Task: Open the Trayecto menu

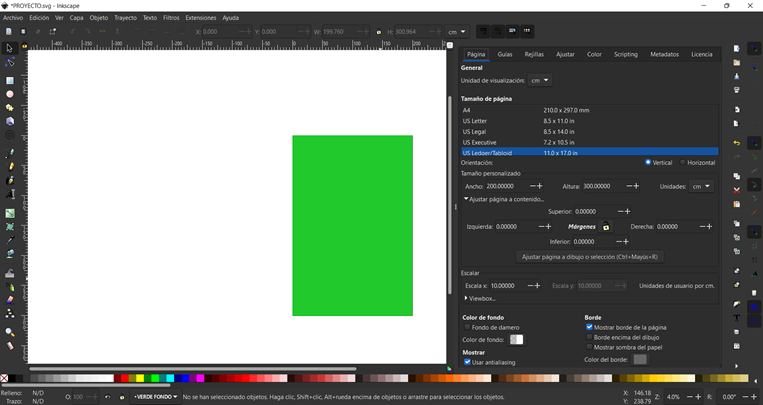Action: (126, 18)
